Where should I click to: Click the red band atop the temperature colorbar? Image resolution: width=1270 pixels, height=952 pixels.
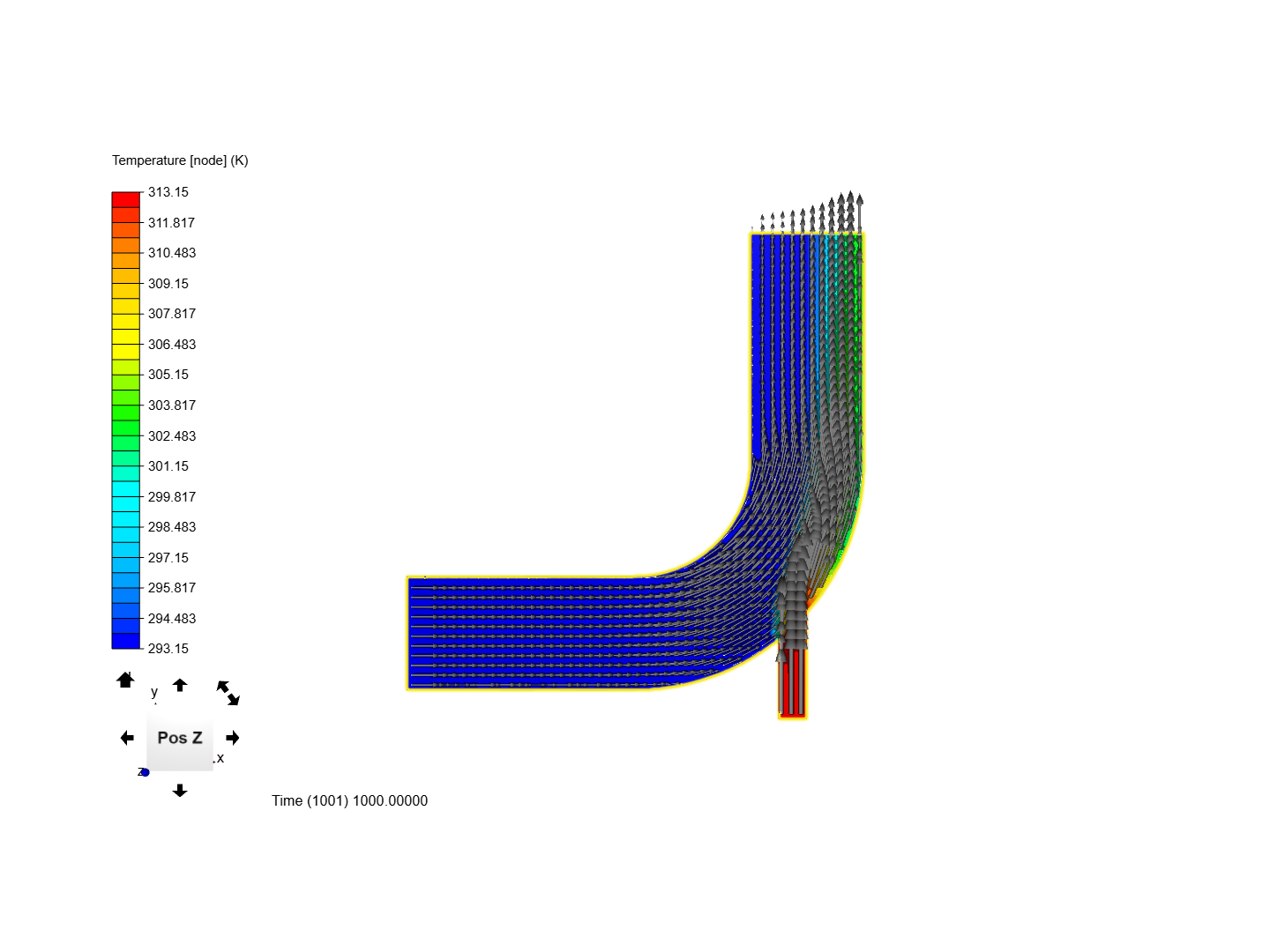(x=125, y=197)
